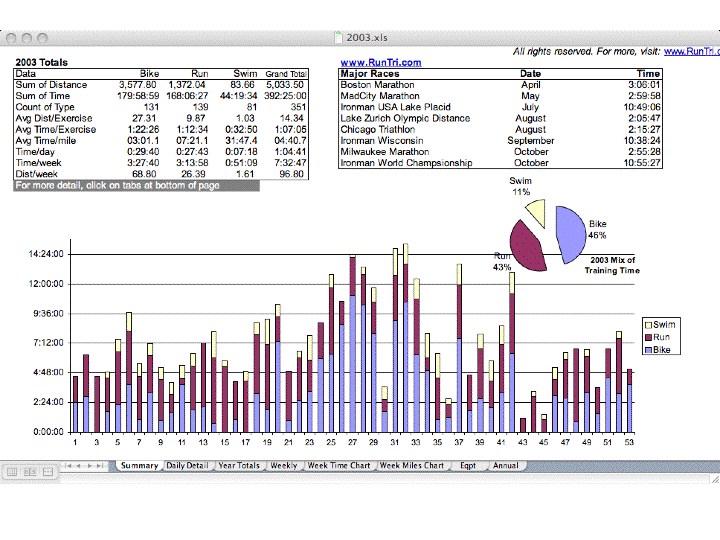Switch to the Year Totals tab
The height and width of the screenshot is (540, 720).
(238, 466)
